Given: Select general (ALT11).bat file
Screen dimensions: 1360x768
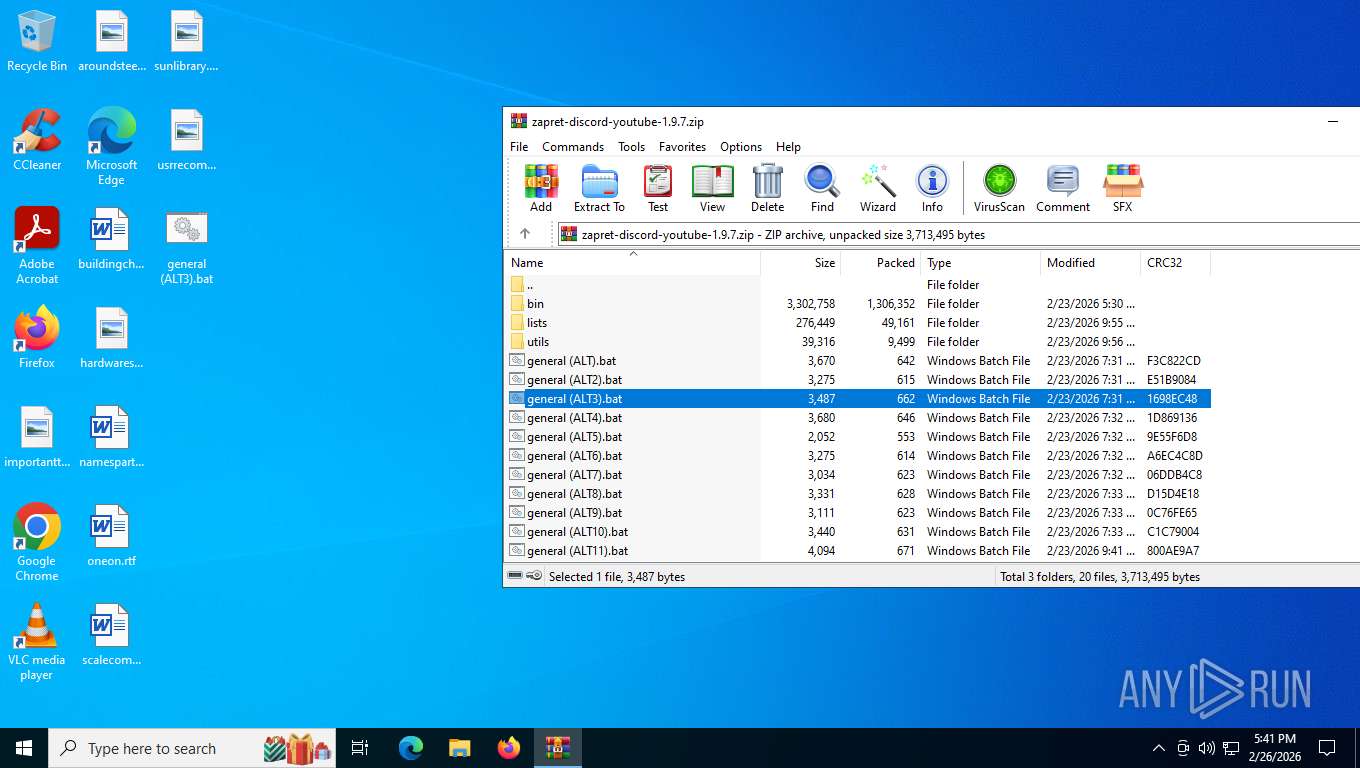Looking at the screenshot, I should click(x=857, y=551).
